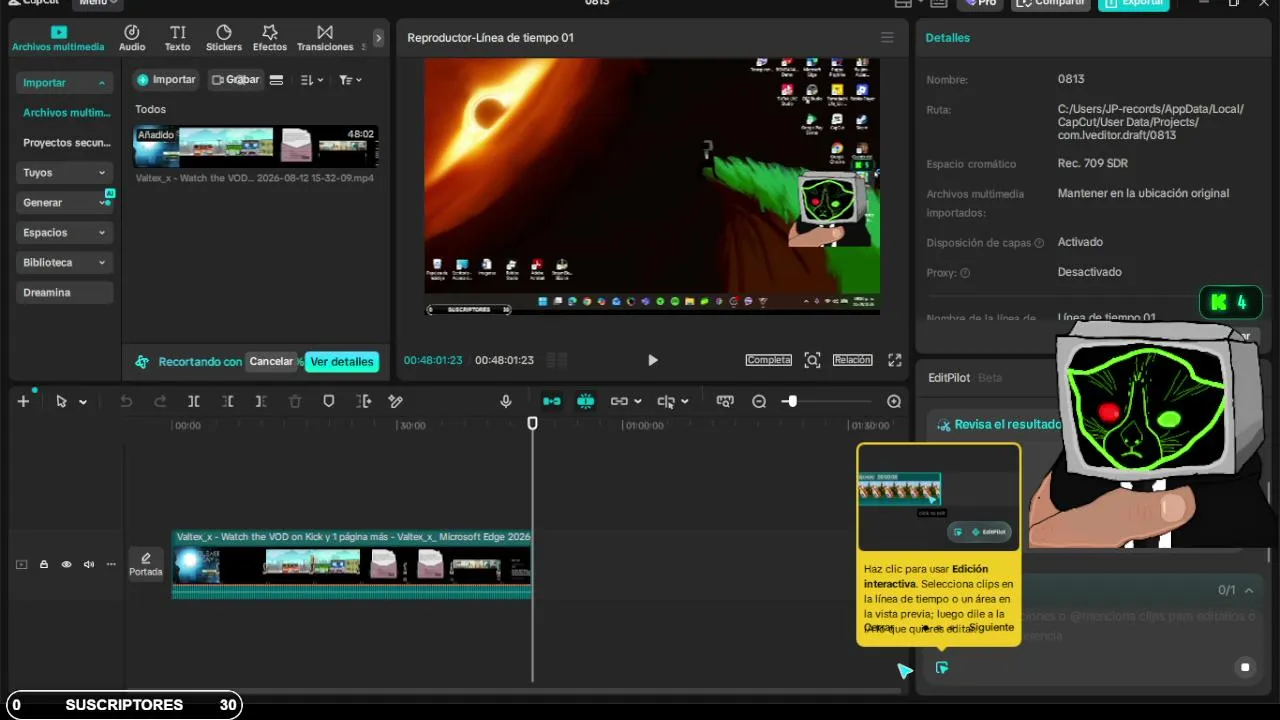The width and height of the screenshot is (1280, 720).
Task: Open the main track more-options menu
Action: coord(111,565)
